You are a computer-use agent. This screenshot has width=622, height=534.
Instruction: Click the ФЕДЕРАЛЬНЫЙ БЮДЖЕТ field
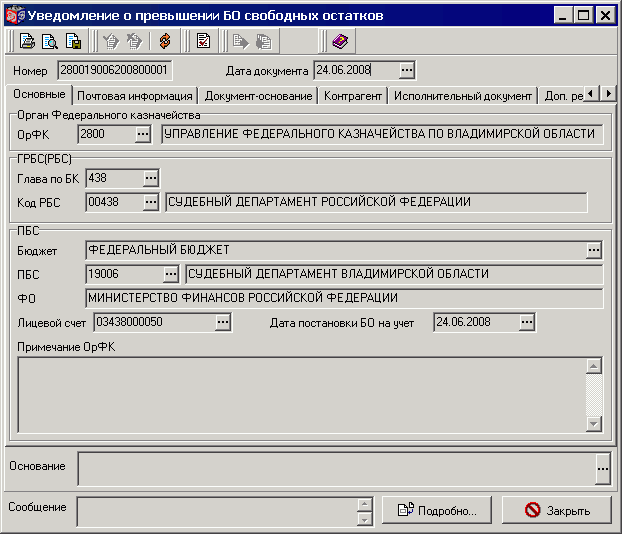point(336,250)
